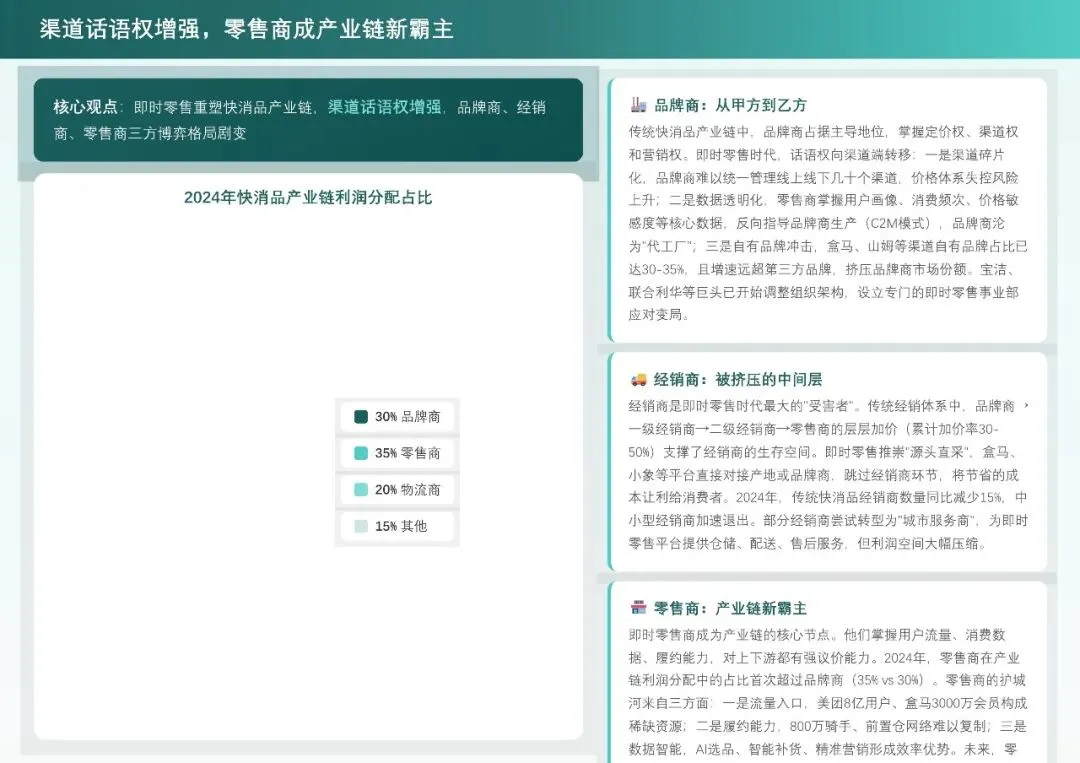
Task: Click heading 经销商：被挤压的中间层
Action: (738, 379)
